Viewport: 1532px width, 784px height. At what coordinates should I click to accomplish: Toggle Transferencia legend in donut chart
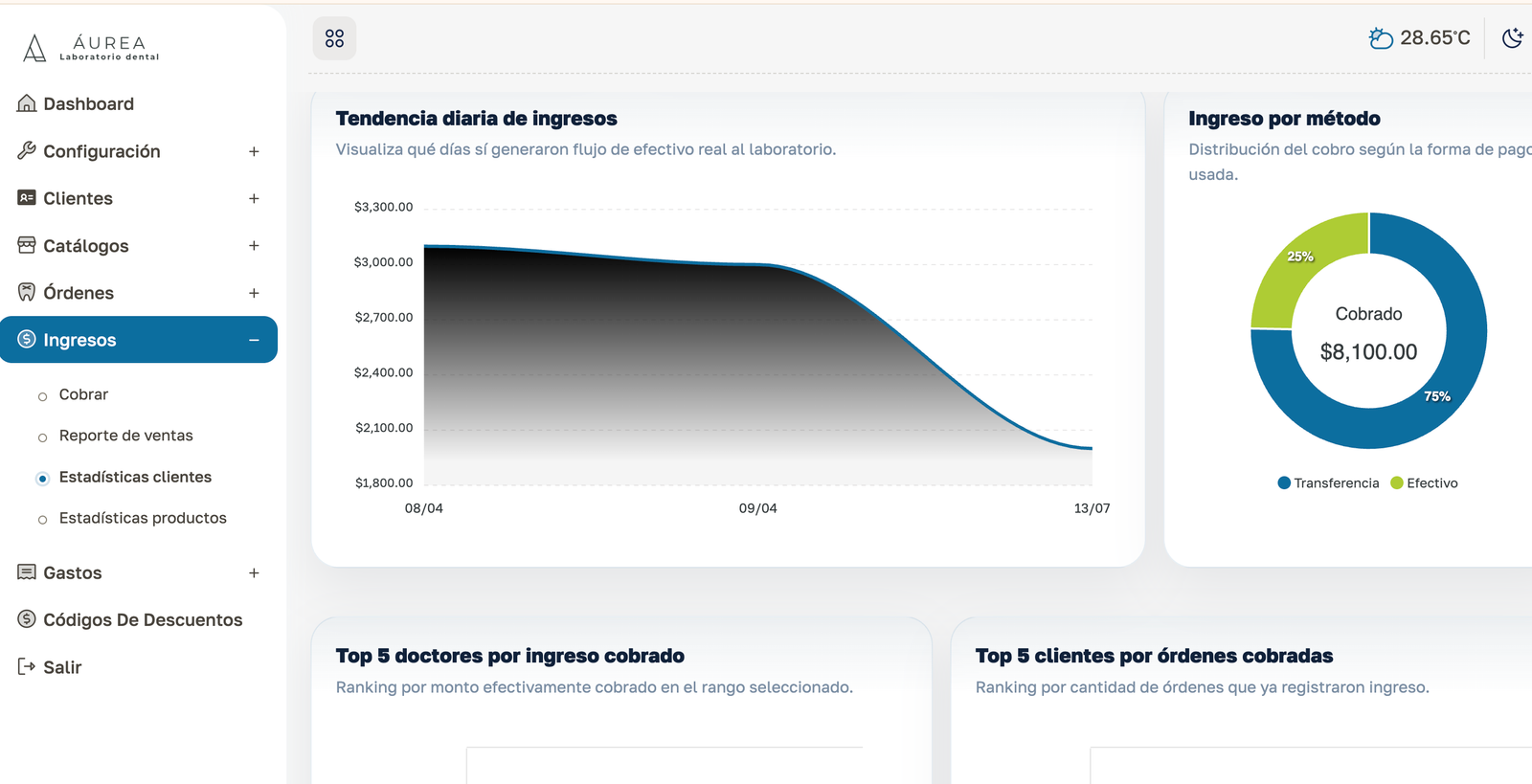(x=1328, y=482)
